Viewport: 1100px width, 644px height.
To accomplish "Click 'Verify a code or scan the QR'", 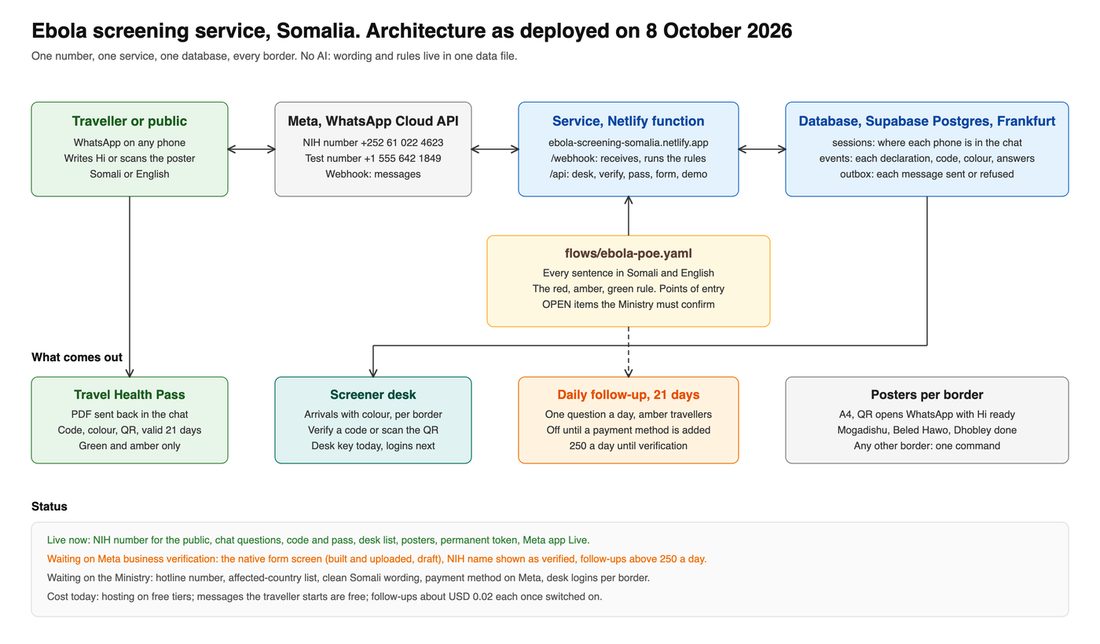I will (x=373, y=430).
